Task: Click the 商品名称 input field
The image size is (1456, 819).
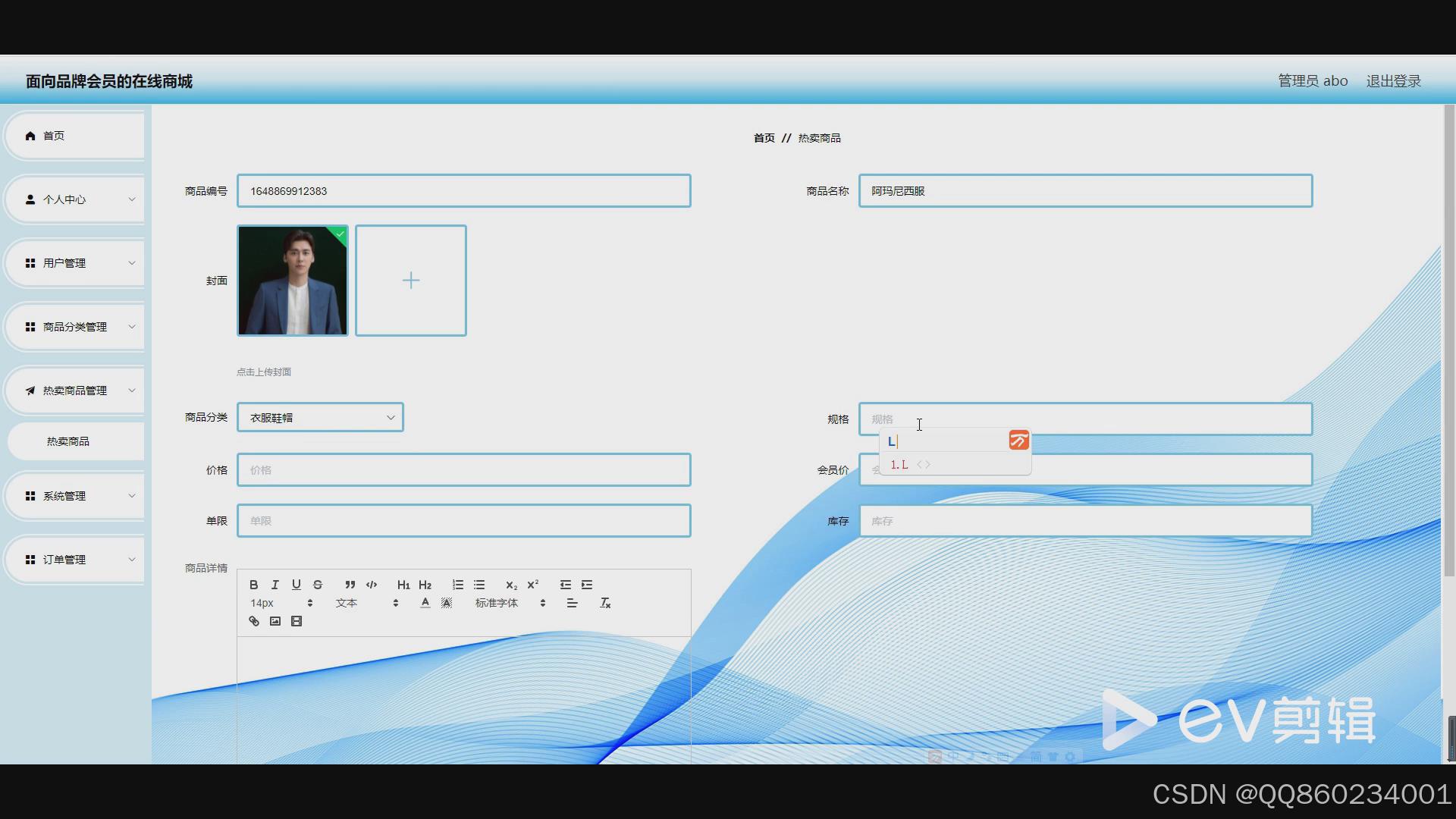Action: [1085, 191]
